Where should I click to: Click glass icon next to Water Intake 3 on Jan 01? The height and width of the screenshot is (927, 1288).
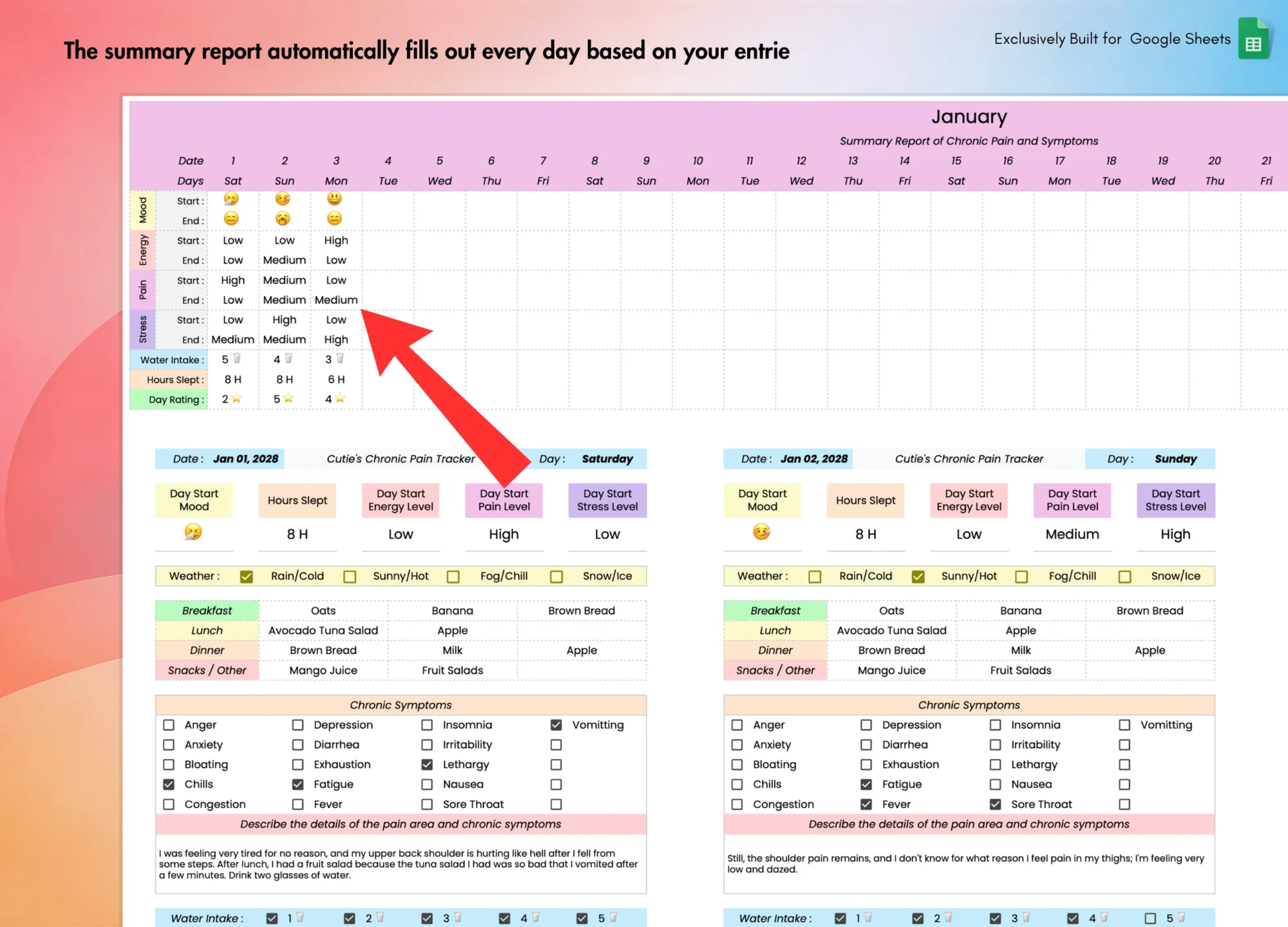[x=457, y=917]
